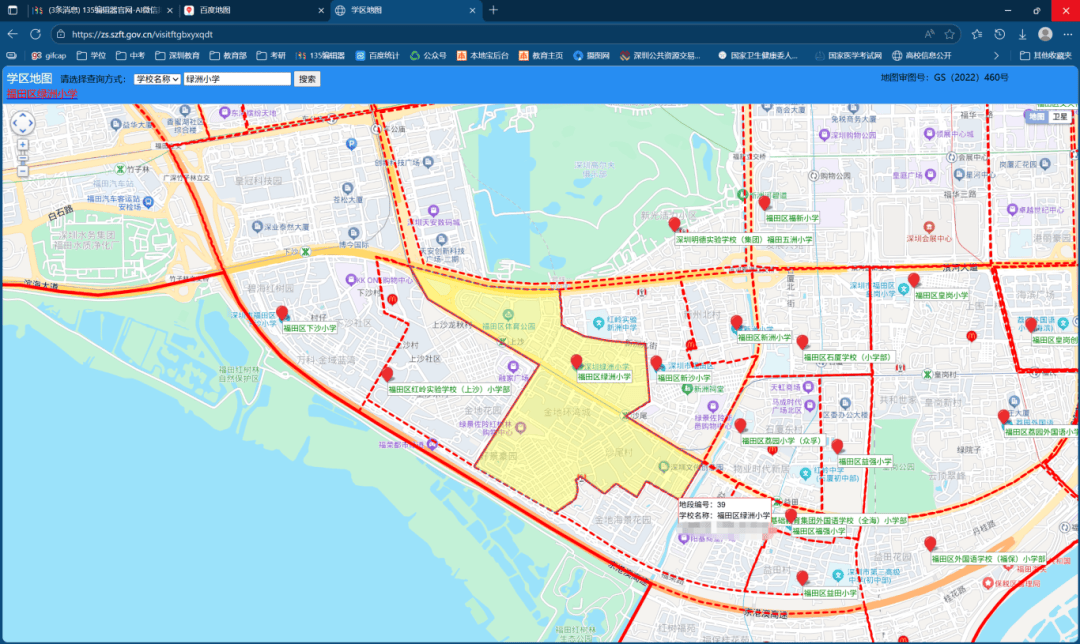1080x644 pixels.
Task: Open the red 福田区绿洲小学 result link
Action: (41, 93)
